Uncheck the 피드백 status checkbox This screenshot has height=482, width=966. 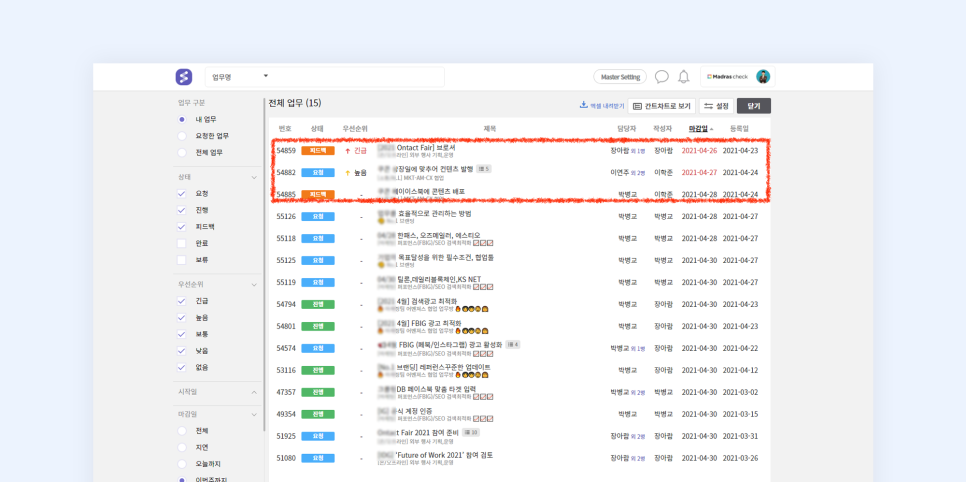point(182,227)
